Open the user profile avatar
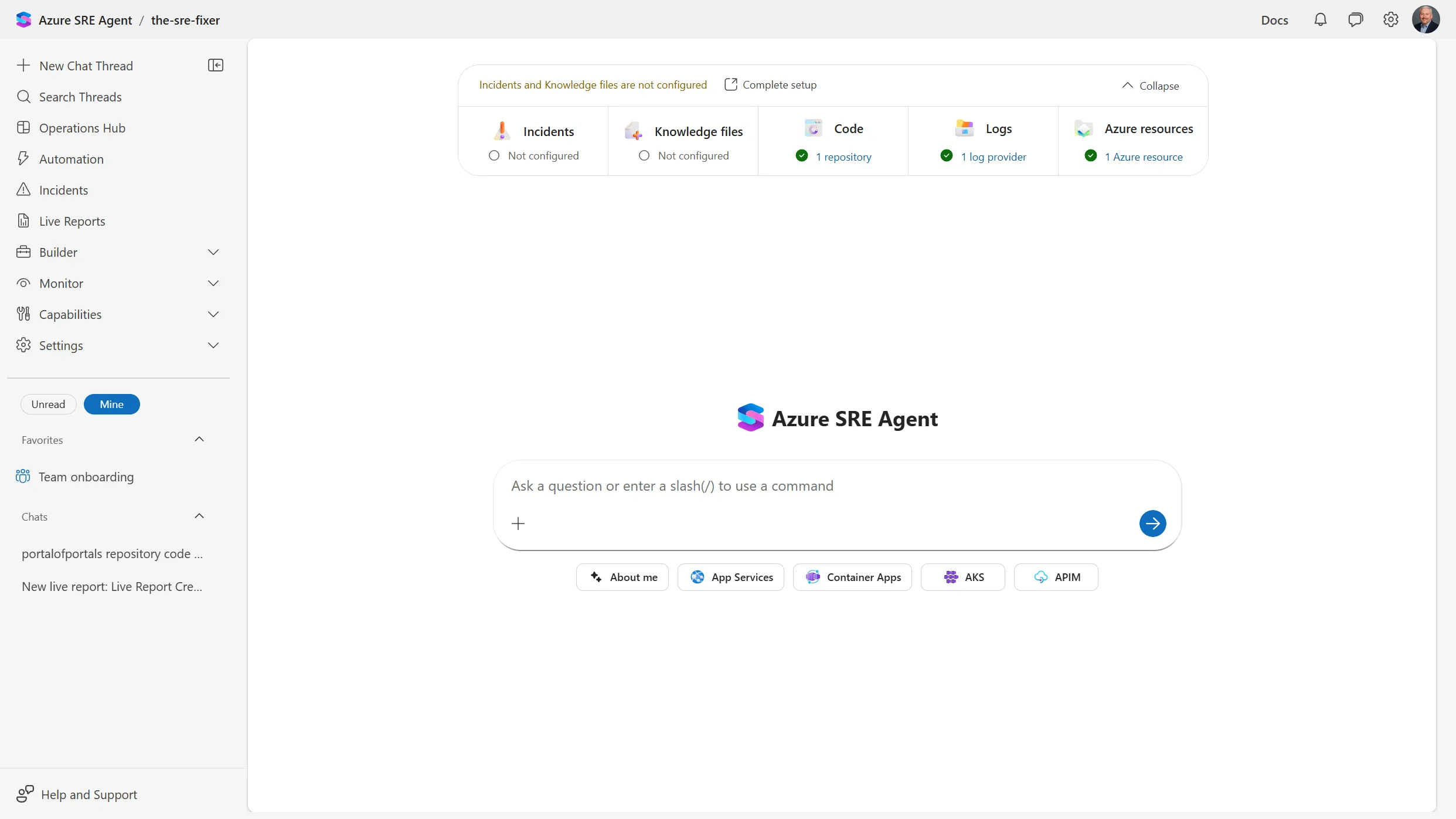 (x=1426, y=20)
